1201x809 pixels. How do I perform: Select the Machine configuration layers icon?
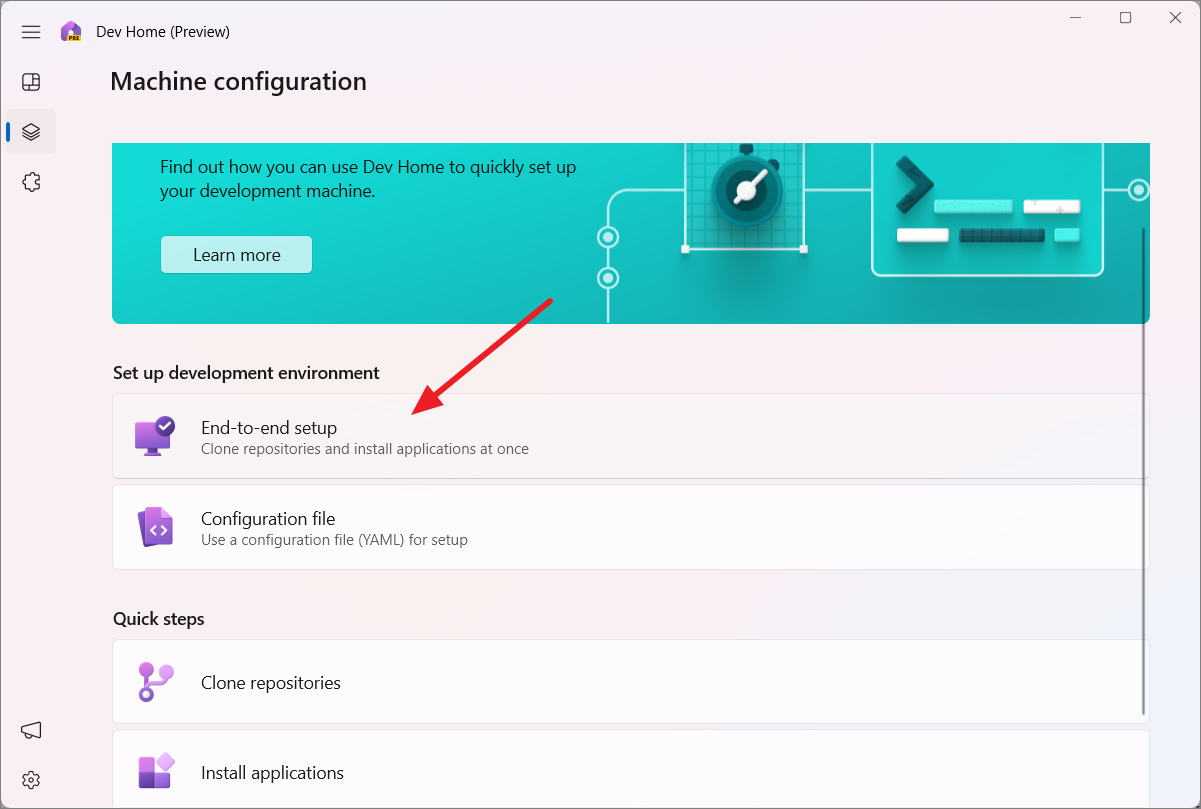click(30, 131)
